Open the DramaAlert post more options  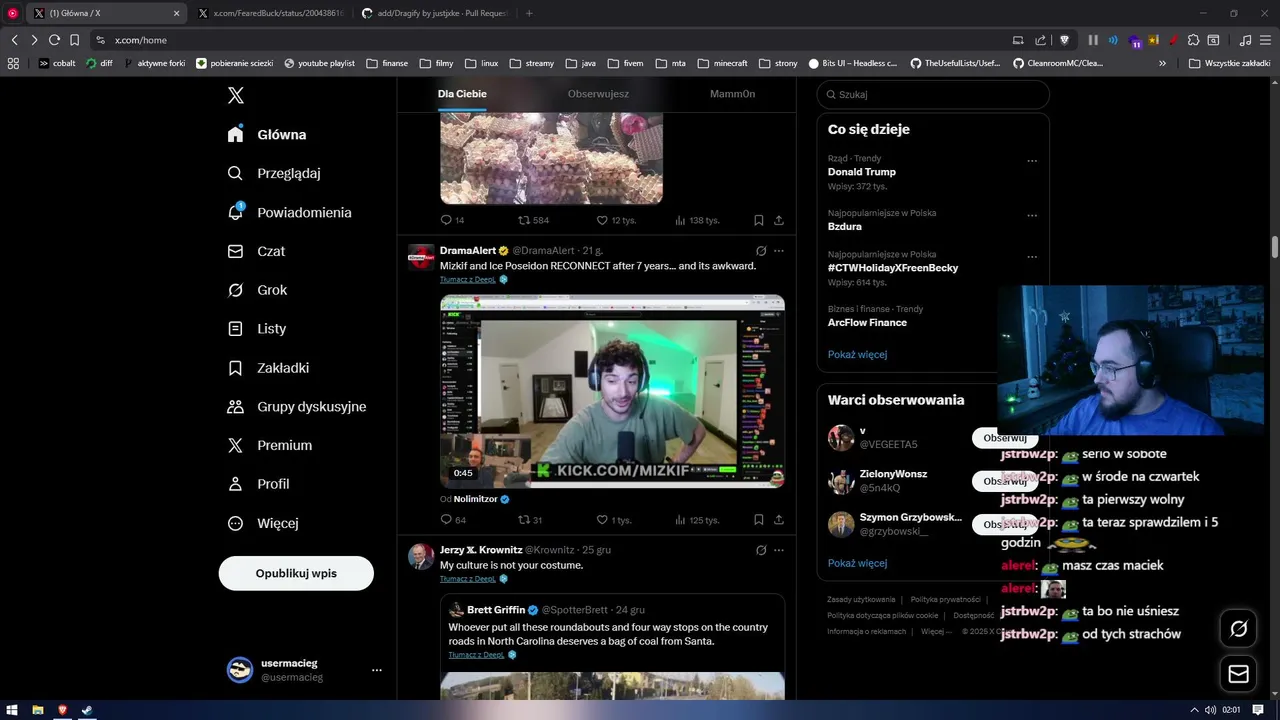779,251
